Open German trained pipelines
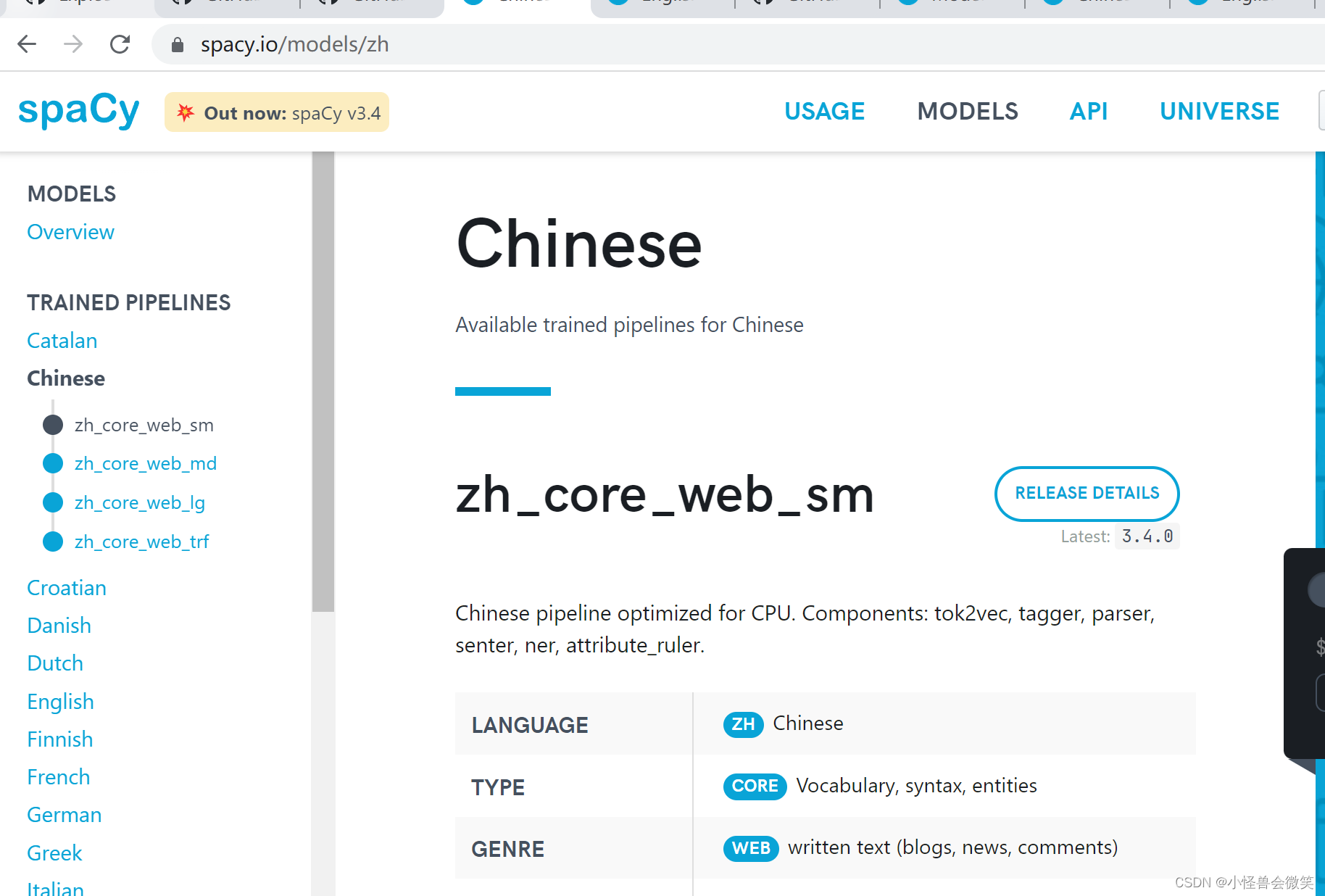Screen dimensions: 1325x896 coord(64,815)
